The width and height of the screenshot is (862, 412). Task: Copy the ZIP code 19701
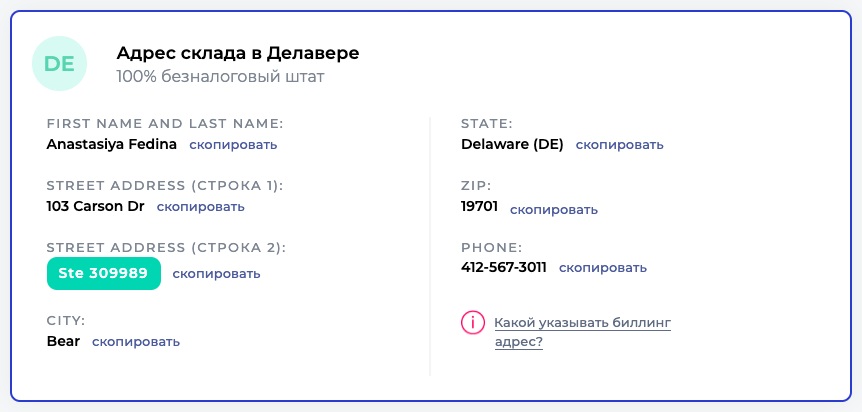[x=554, y=210]
